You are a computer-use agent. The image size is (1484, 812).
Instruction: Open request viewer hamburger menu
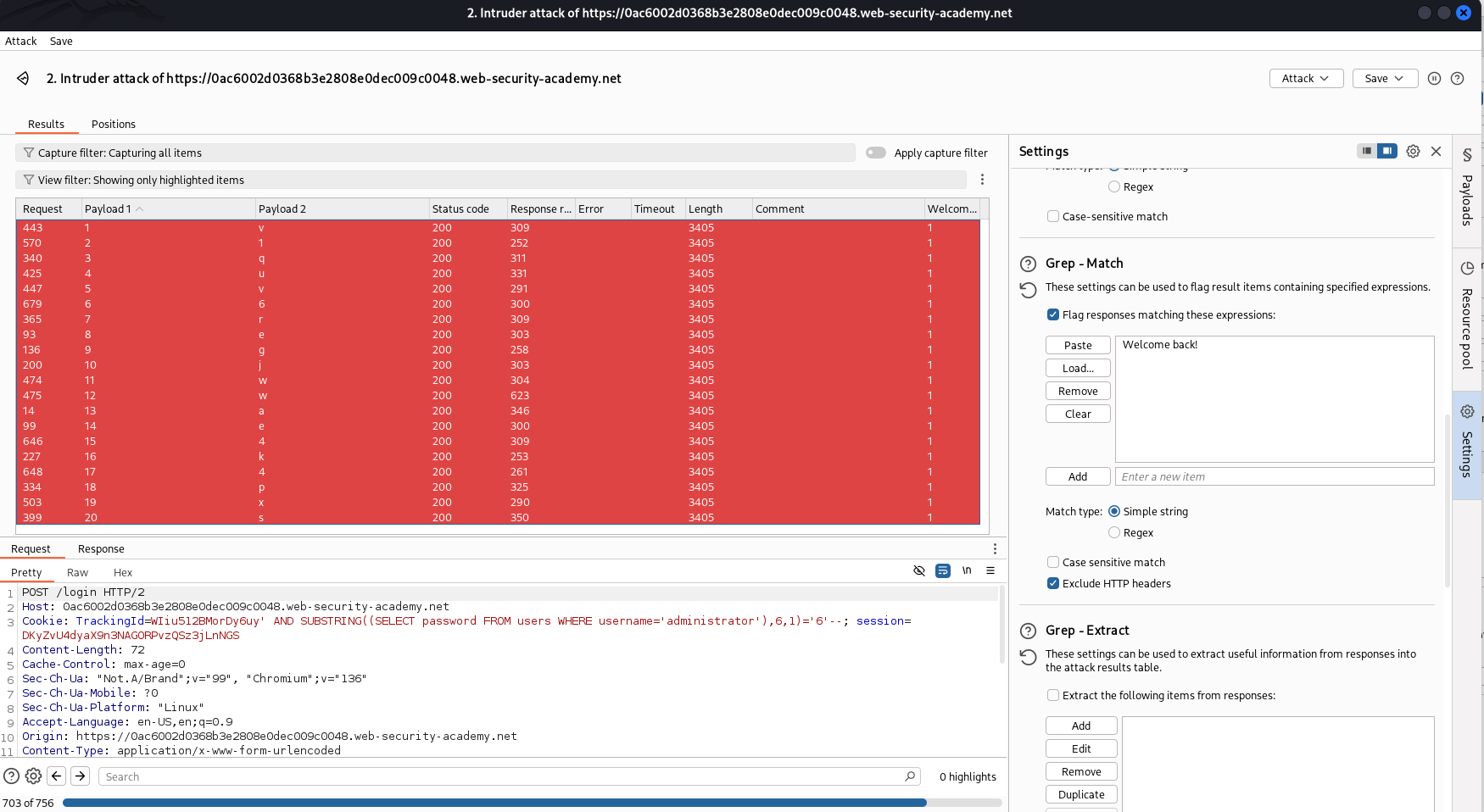coord(990,570)
